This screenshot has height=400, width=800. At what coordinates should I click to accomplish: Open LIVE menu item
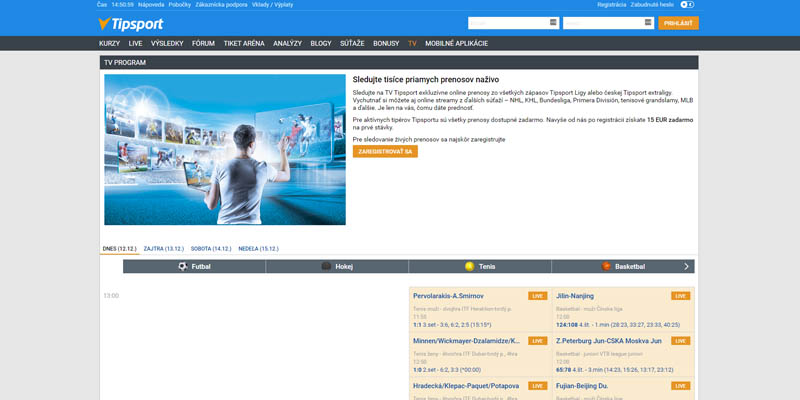tap(135, 43)
